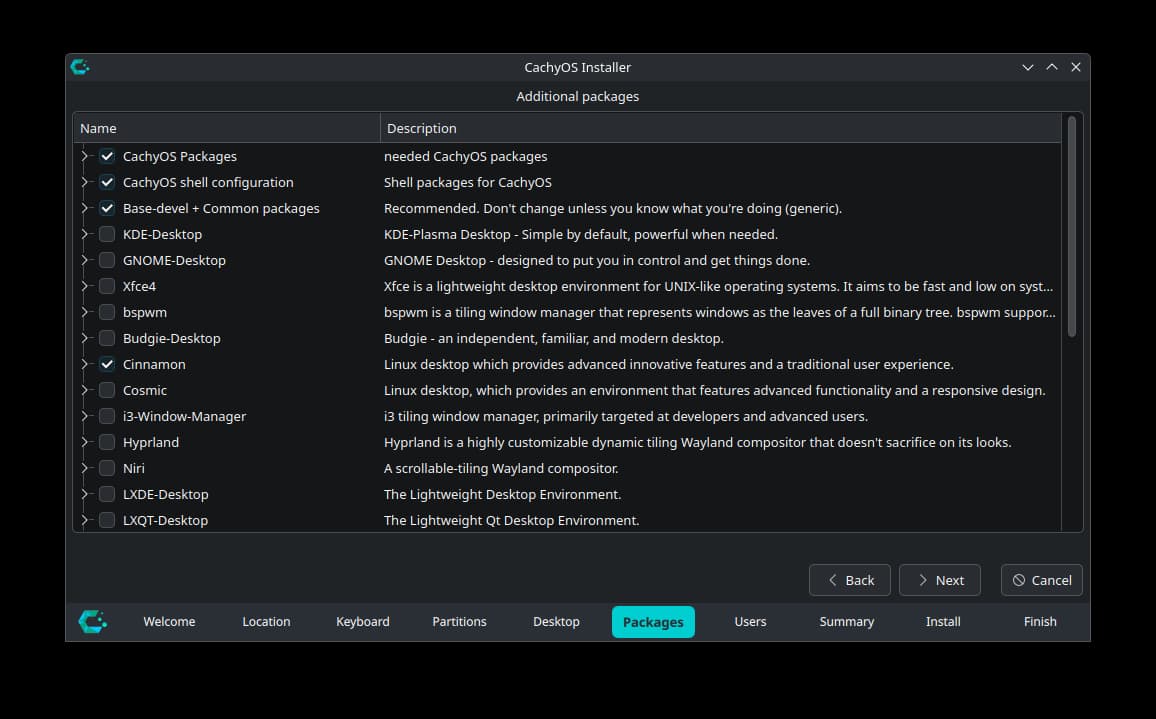This screenshot has height=719, width=1156.
Task: Go to the Welcome step
Action: pyautogui.click(x=169, y=622)
